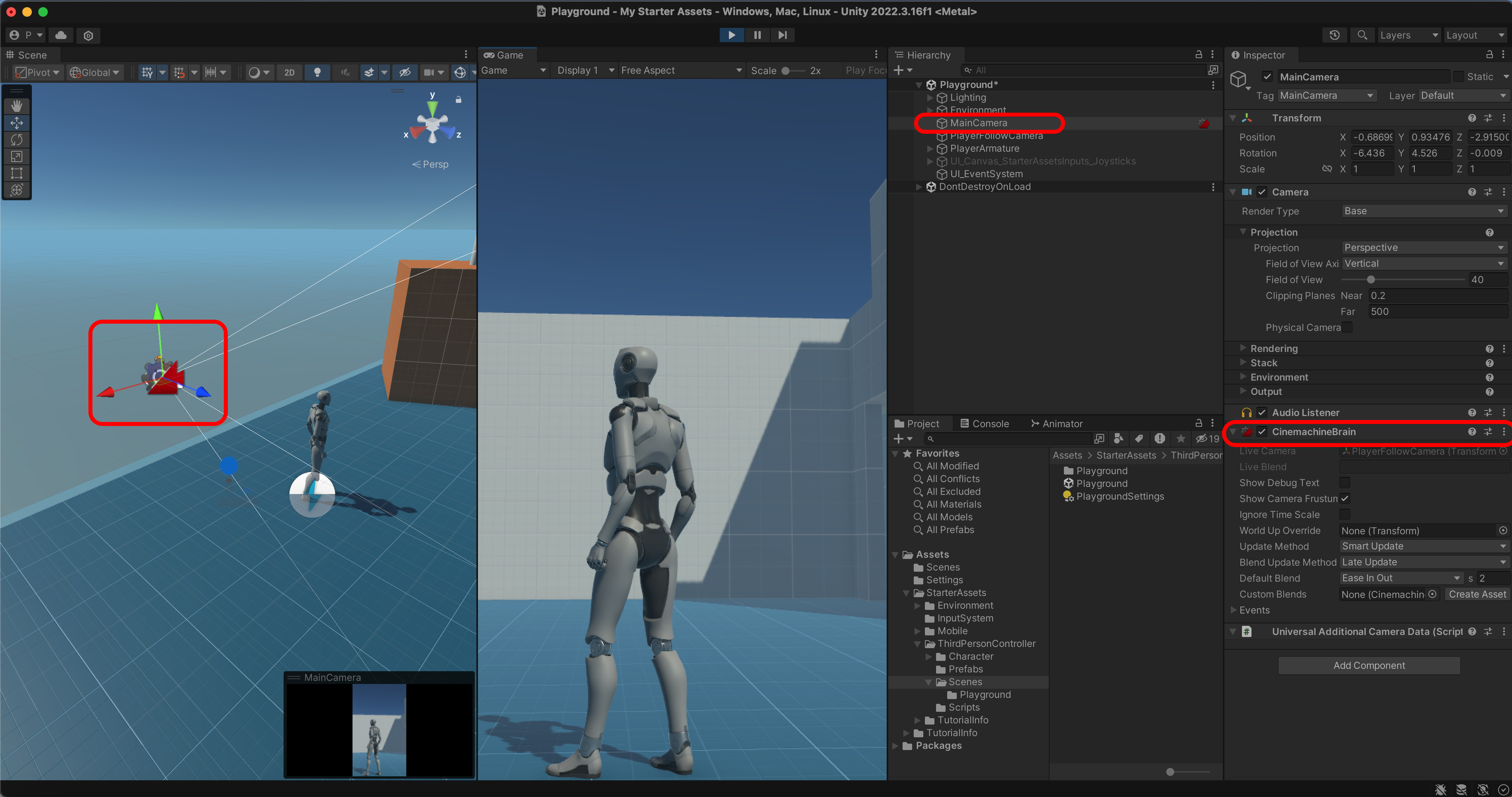This screenshot has width=1512, height=797.
Task: Open global search magnifier in top toolbar
Action: (1362, 35)
